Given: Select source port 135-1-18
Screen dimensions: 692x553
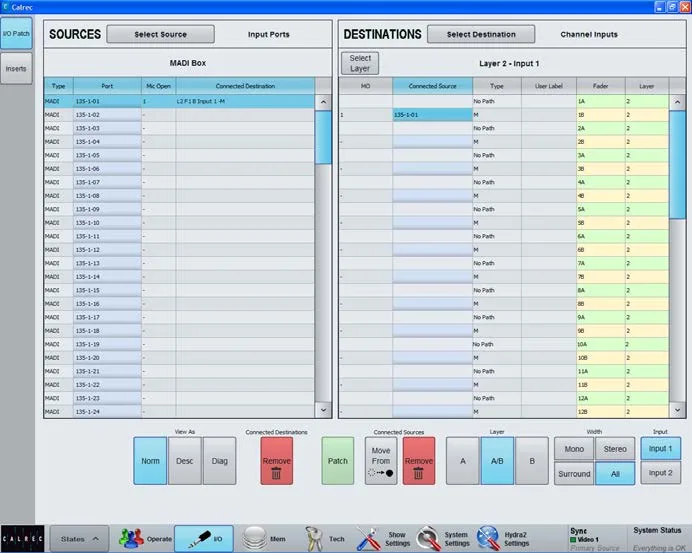Looking at the screenshot, I should [x=107, y=331].
